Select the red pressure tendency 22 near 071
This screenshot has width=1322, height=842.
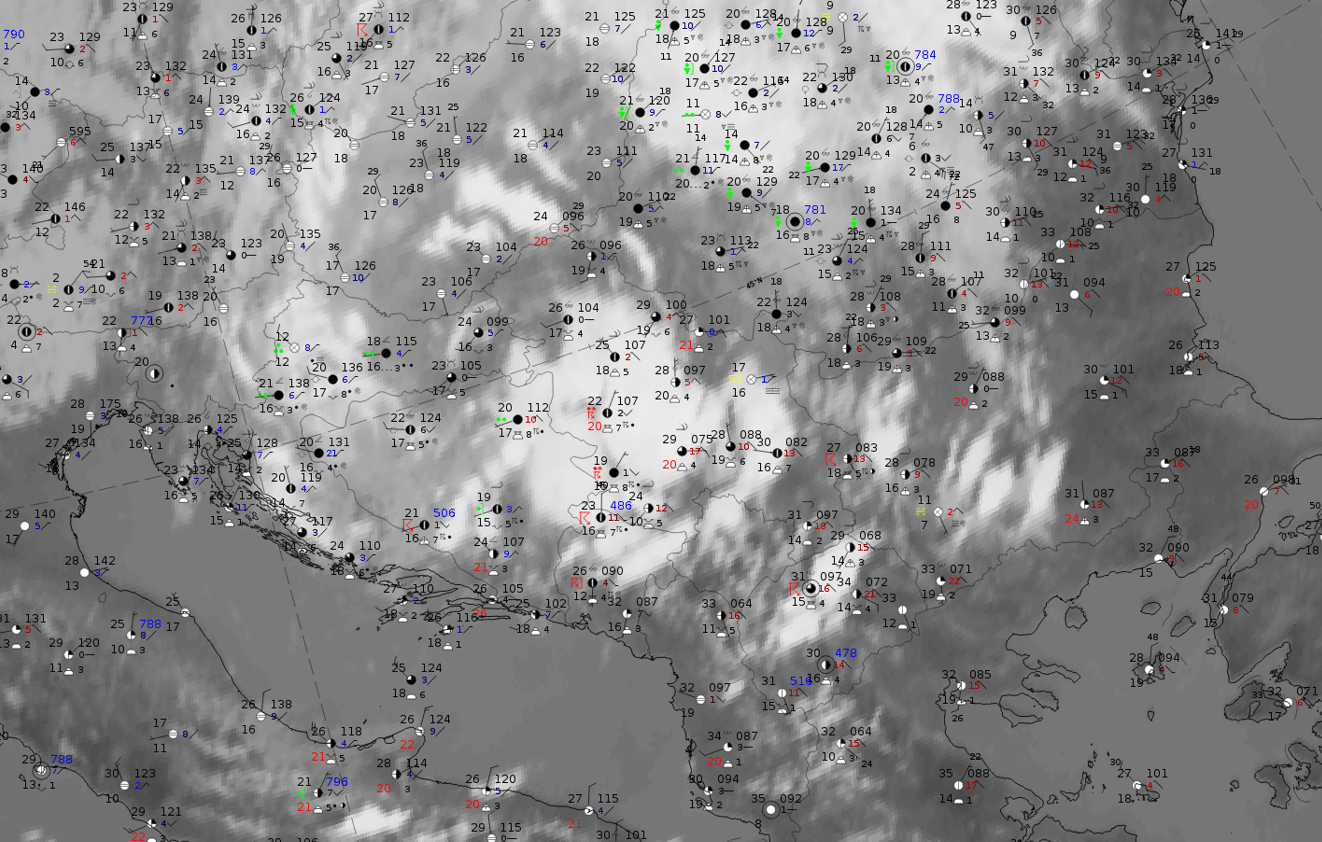click(954, 581)
